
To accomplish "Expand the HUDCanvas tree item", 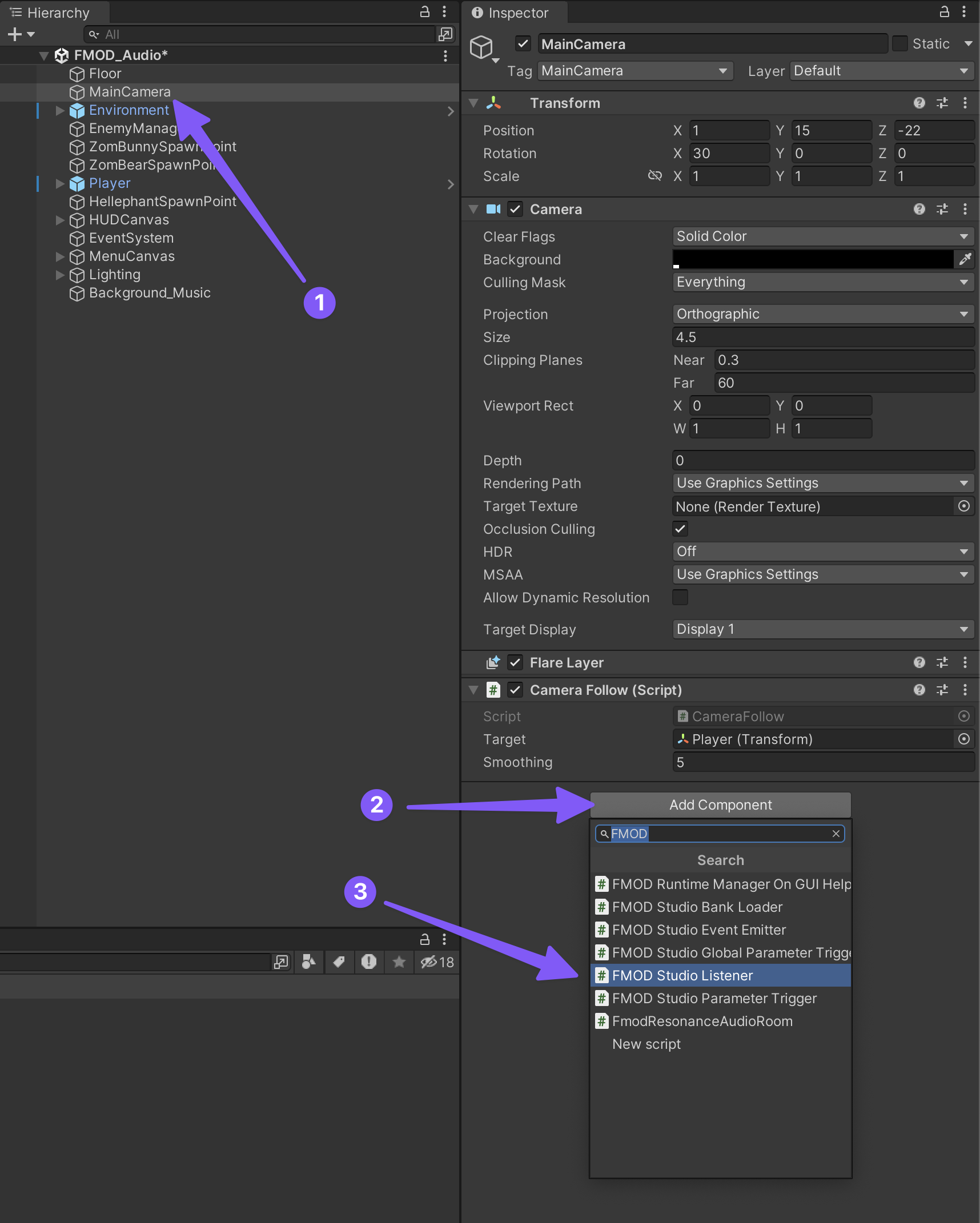I will tap(60, 220).
